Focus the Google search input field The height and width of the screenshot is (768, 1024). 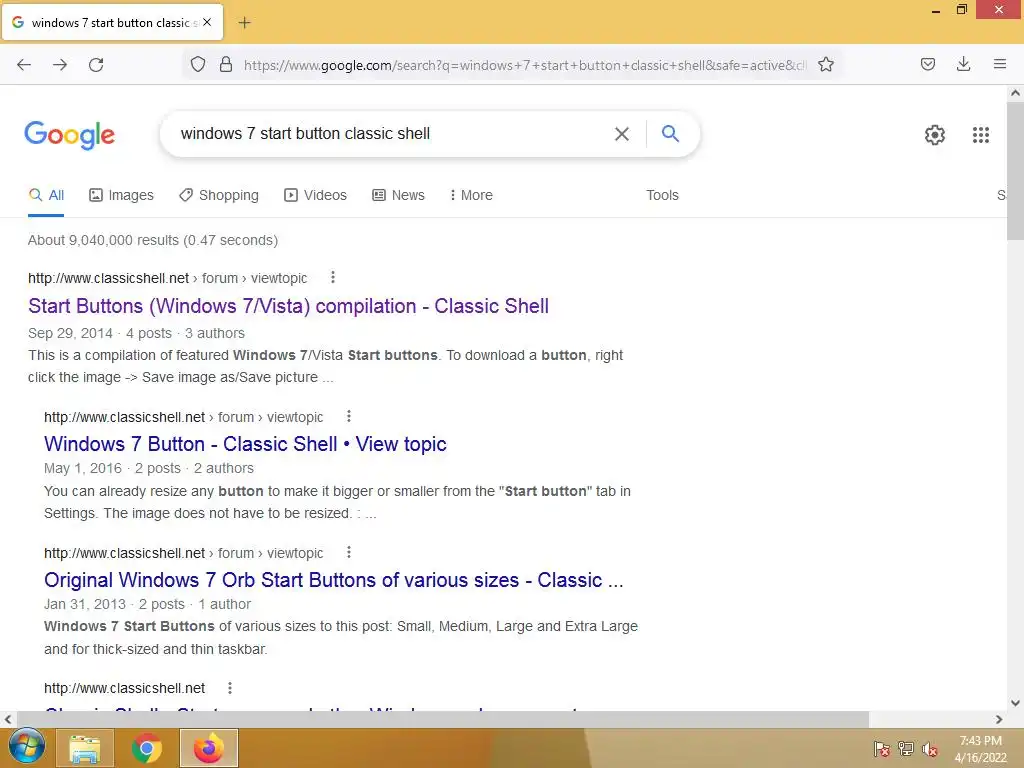coord(392,134)
